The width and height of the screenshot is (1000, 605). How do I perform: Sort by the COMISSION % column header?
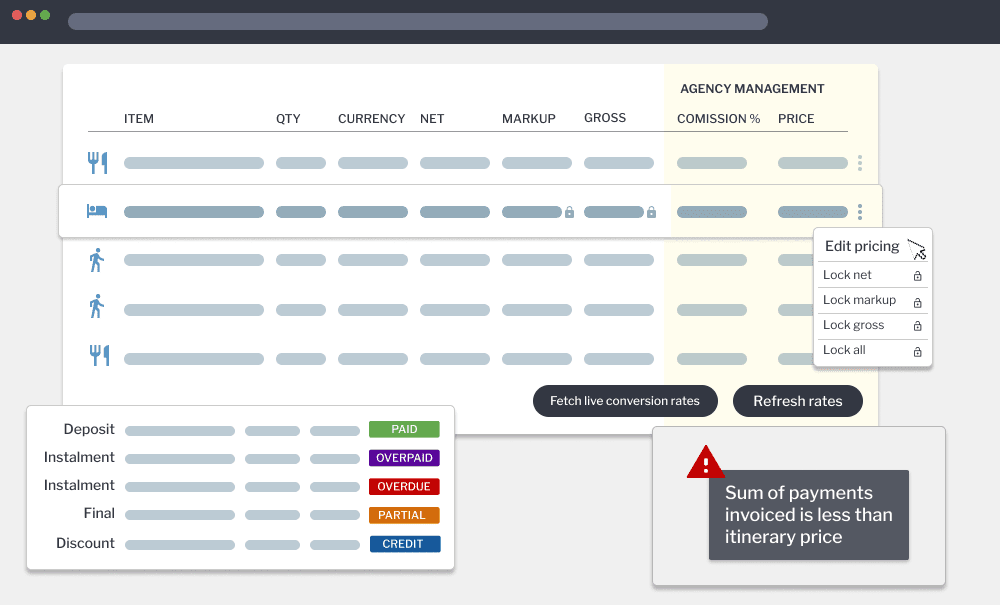tap(718, 119)
